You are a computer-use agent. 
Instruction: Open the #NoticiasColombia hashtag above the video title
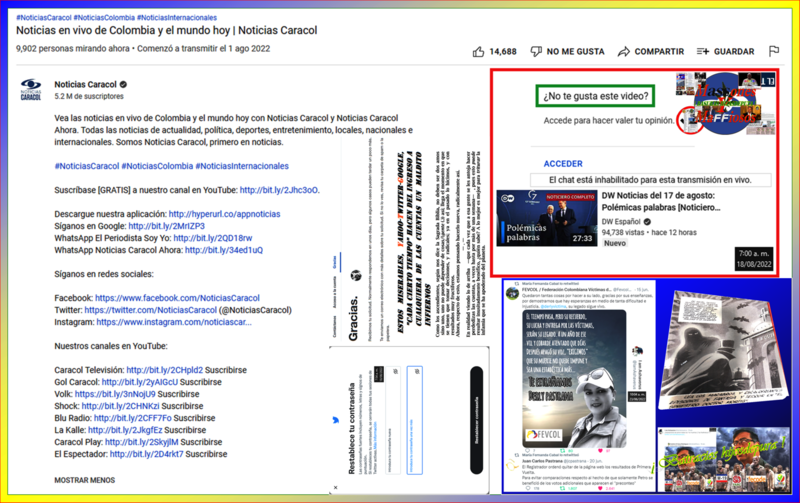click(x=104, y=17)
